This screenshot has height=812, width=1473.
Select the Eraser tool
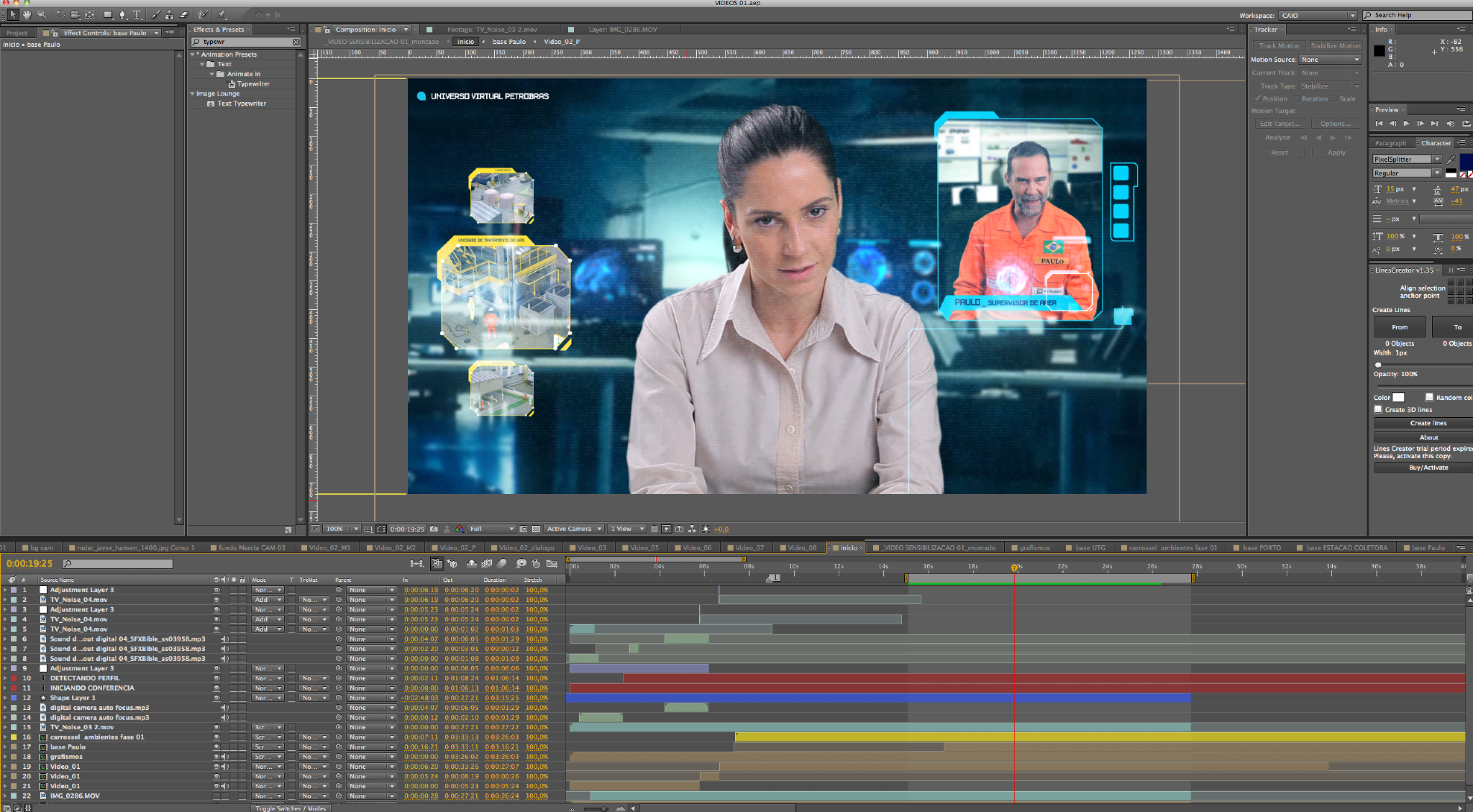184,14
